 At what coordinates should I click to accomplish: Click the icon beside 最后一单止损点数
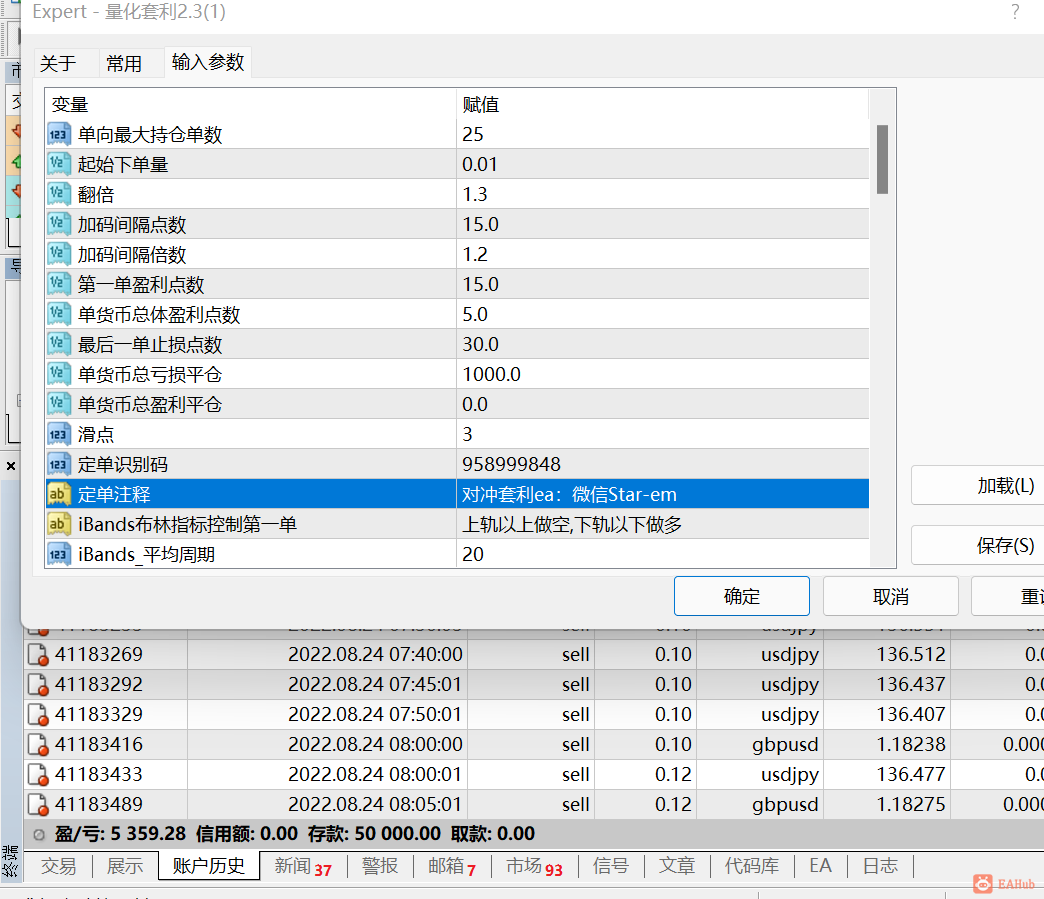59,344
